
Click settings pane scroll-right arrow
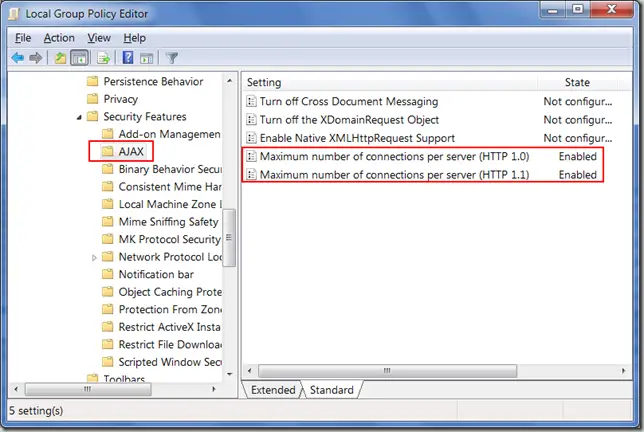[x=623, y=371]
